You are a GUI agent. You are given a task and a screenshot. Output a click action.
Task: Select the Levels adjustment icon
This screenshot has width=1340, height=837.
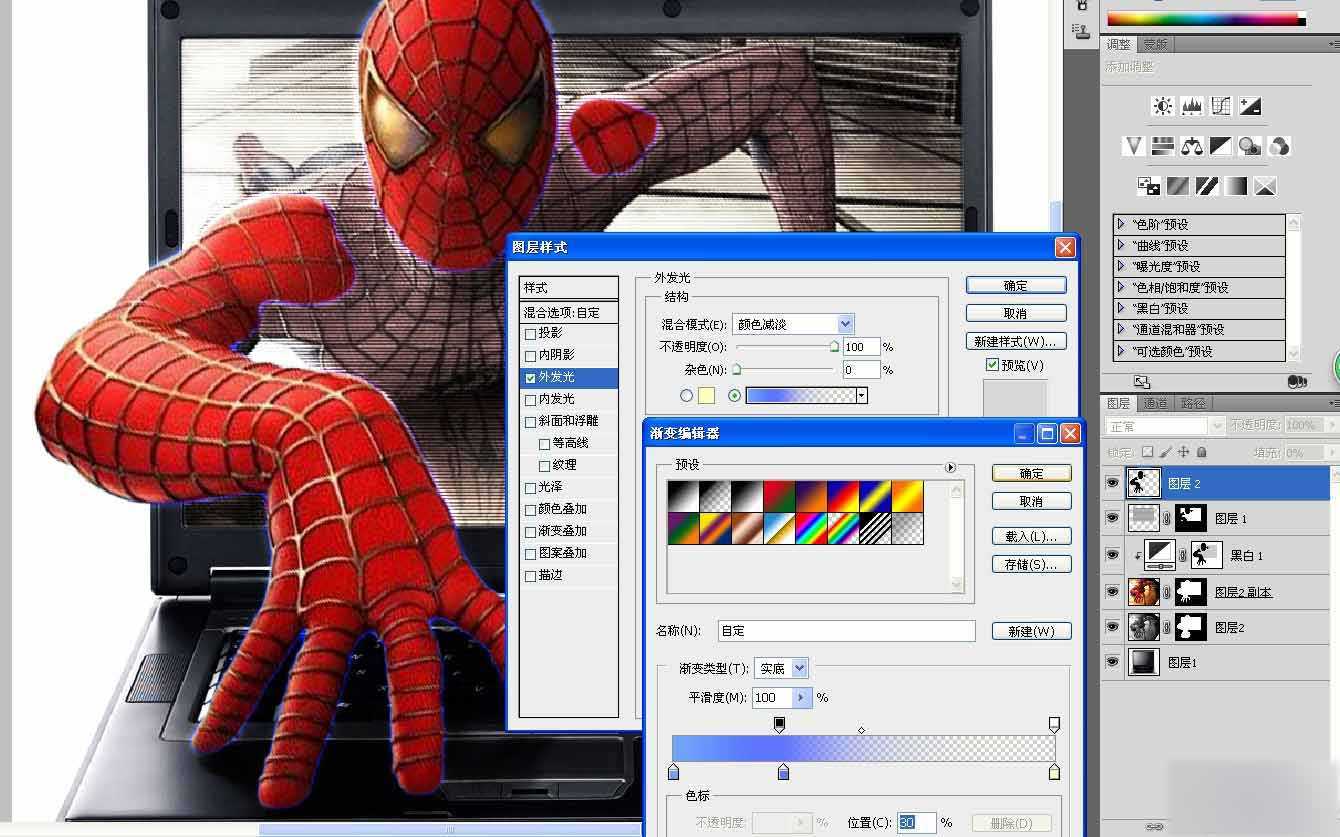coord(1190,105)
